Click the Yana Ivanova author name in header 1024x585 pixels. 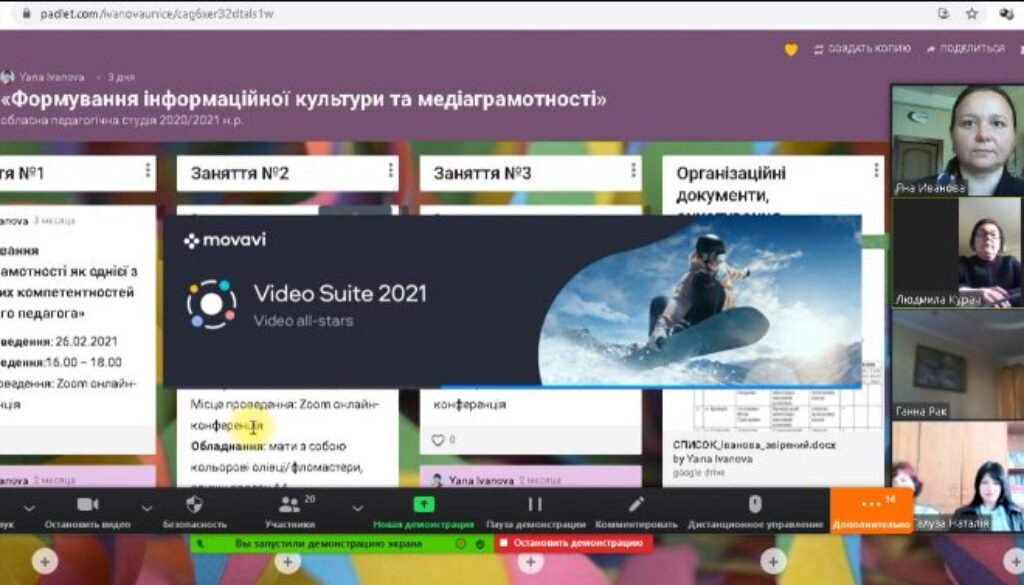(52, 77)
